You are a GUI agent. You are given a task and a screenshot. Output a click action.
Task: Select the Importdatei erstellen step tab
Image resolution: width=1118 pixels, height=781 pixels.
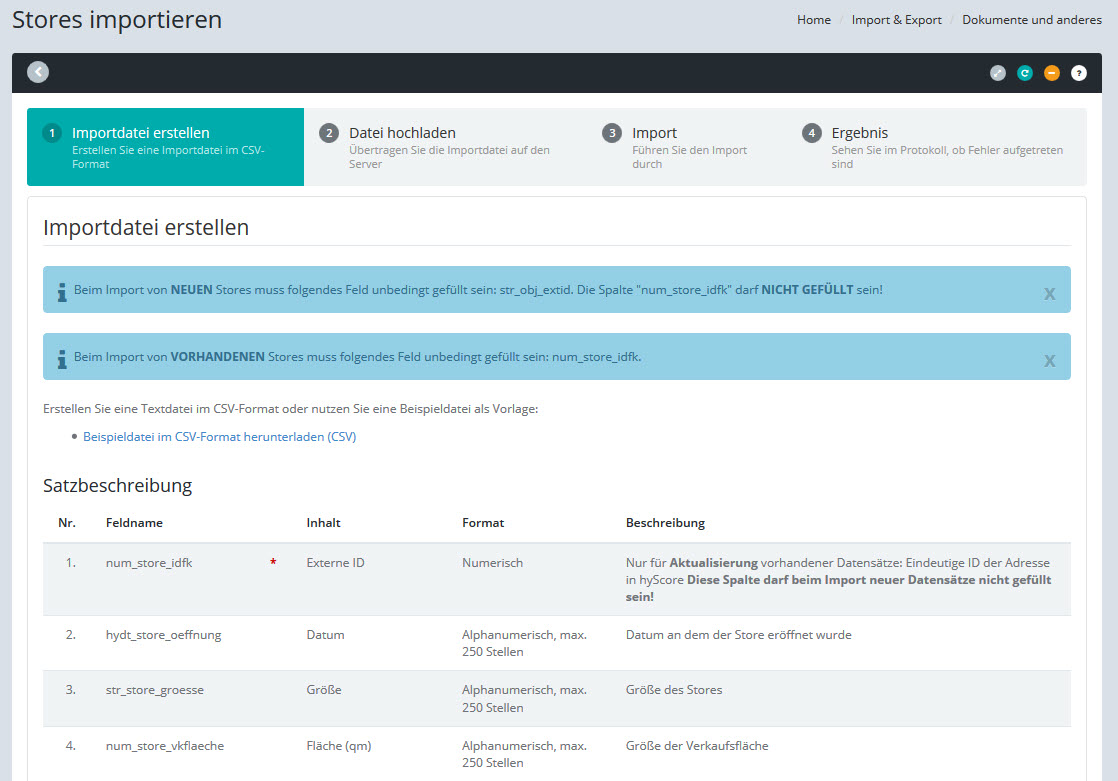tap(165, 147)
